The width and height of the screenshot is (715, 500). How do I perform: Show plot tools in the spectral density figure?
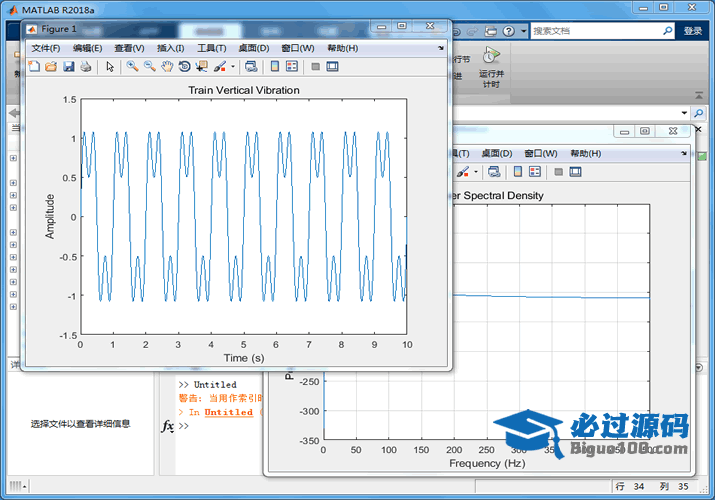point(575,172)
